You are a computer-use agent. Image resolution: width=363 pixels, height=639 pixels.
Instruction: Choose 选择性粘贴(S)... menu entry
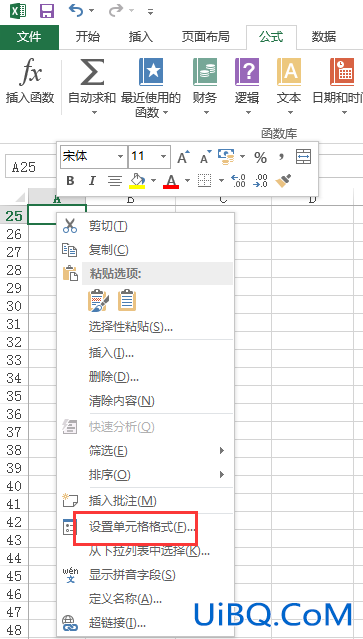click(x=145, y=326)
